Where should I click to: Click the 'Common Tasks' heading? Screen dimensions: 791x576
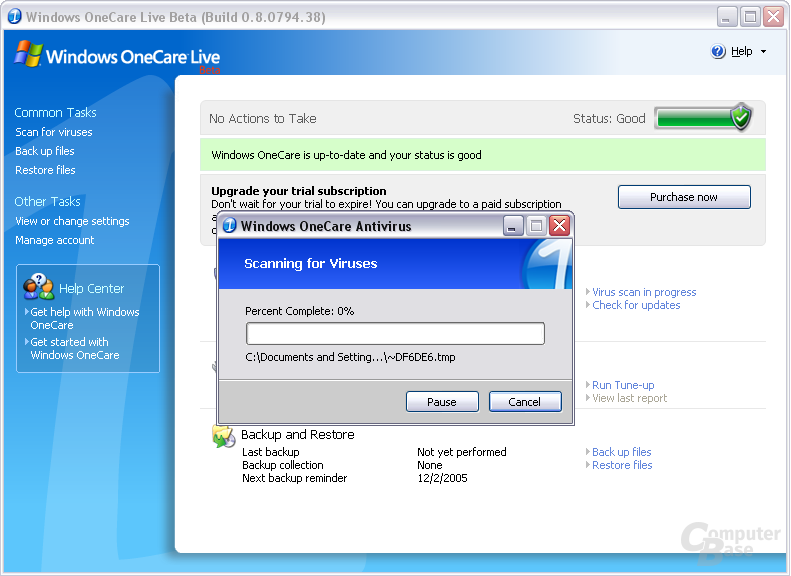[55, 112]
